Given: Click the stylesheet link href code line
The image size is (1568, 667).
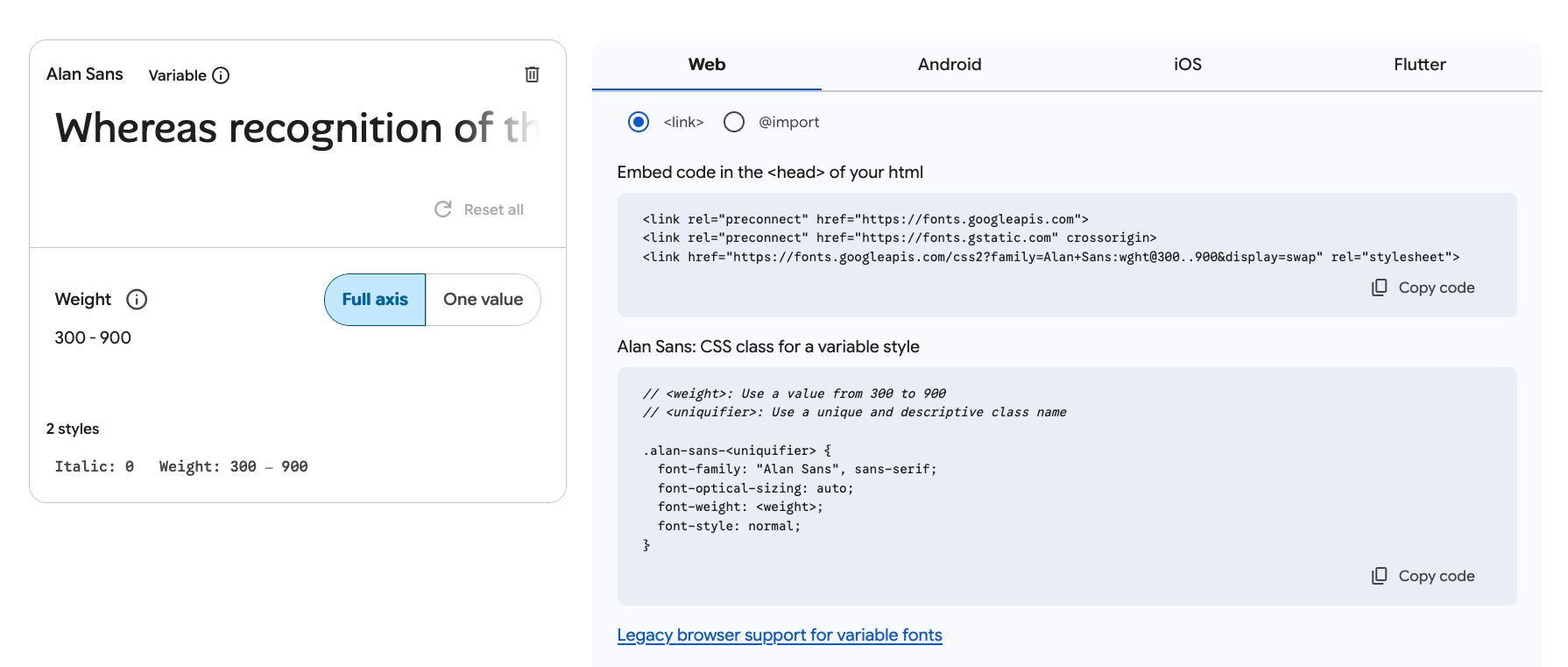Looking at the screenshot, I should (1051, 257).
